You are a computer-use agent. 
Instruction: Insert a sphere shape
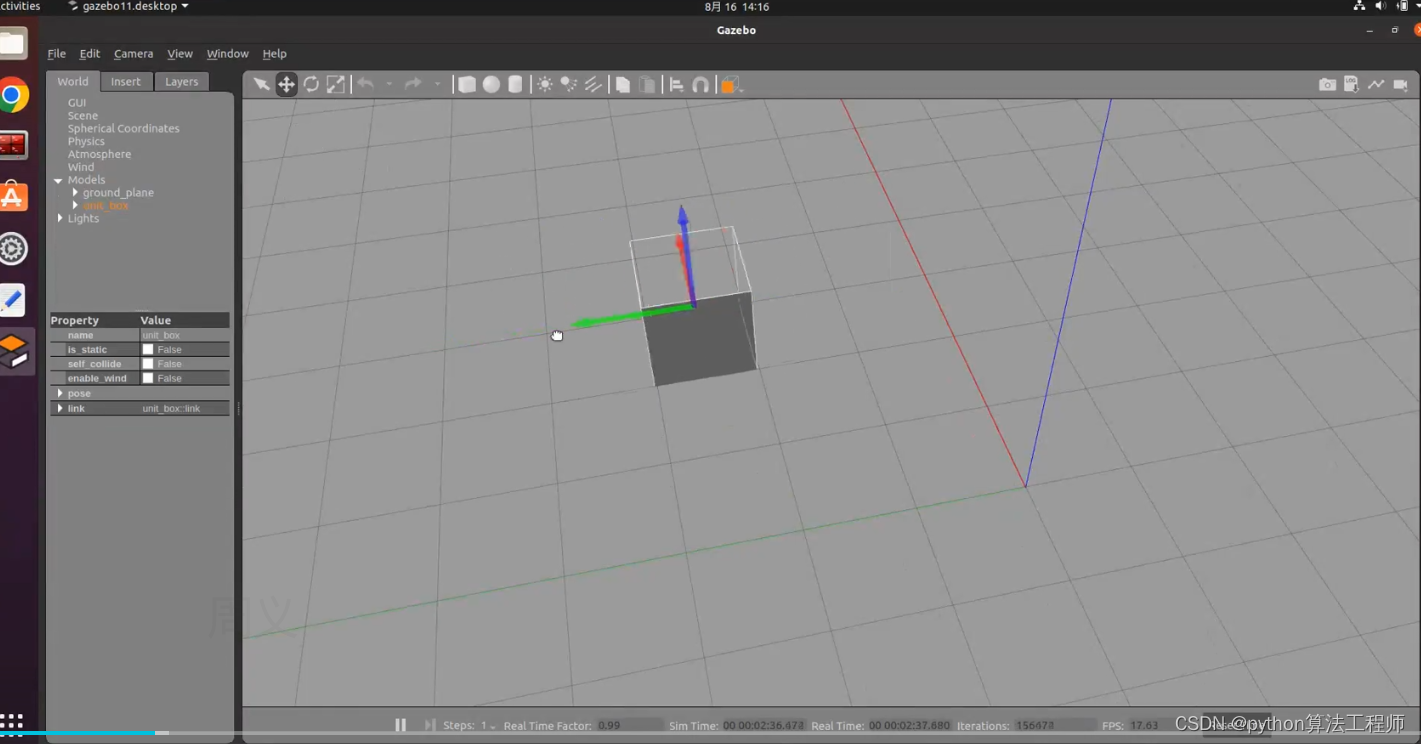tap(491, 85)
